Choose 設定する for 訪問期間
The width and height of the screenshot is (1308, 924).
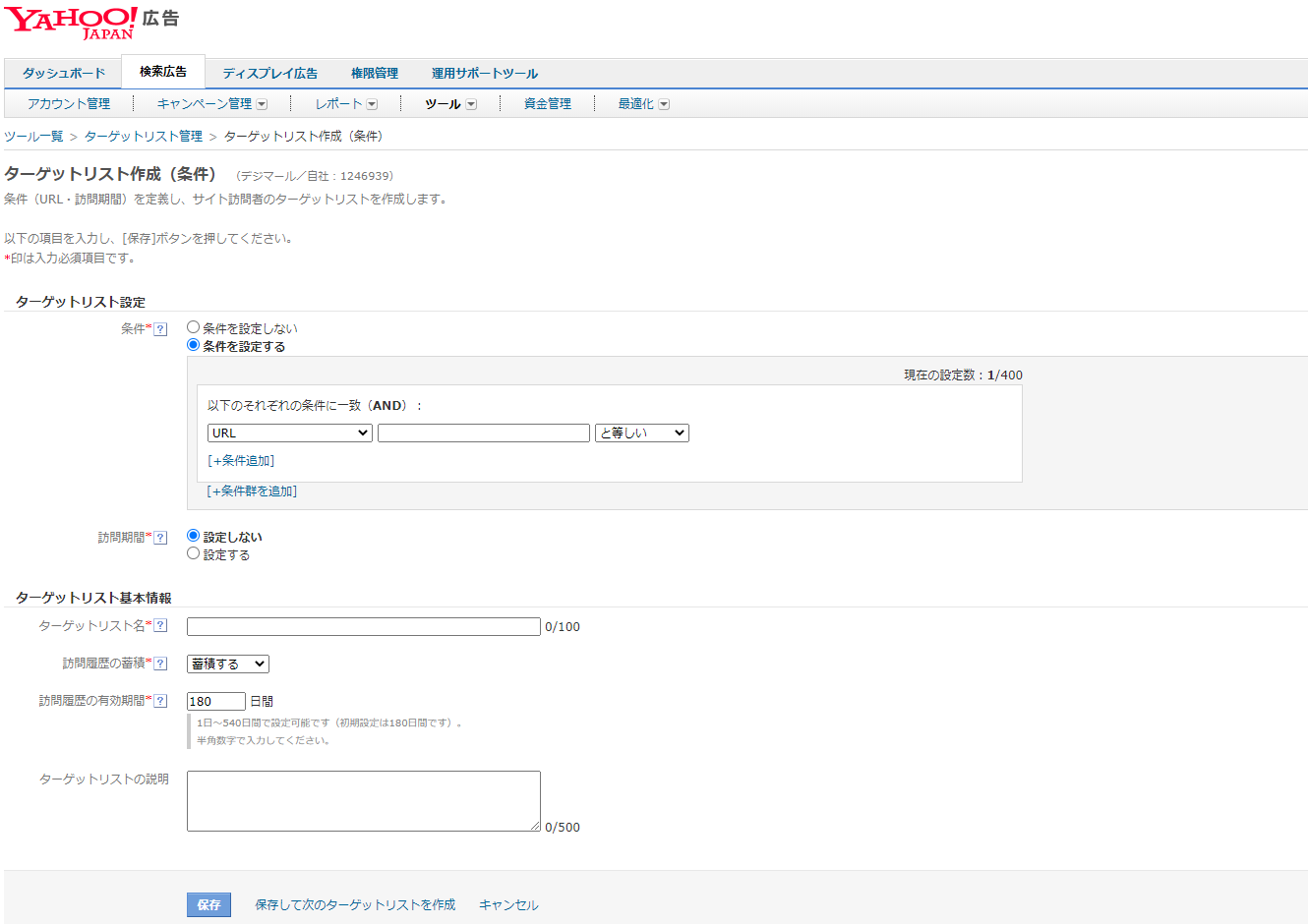pyautogui.click(x=193, y=553)
